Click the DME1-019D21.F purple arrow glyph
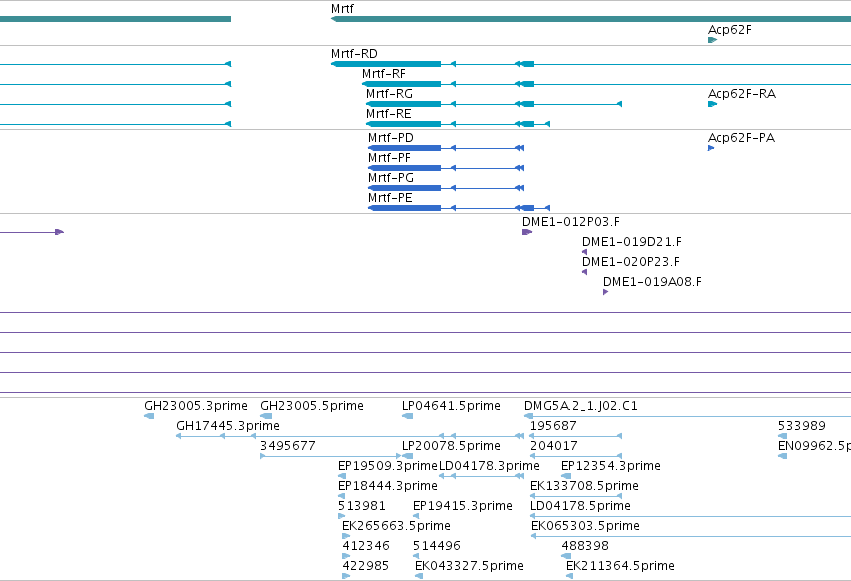Viewport: 851px width, 581px height. click(x=585, y=252)
